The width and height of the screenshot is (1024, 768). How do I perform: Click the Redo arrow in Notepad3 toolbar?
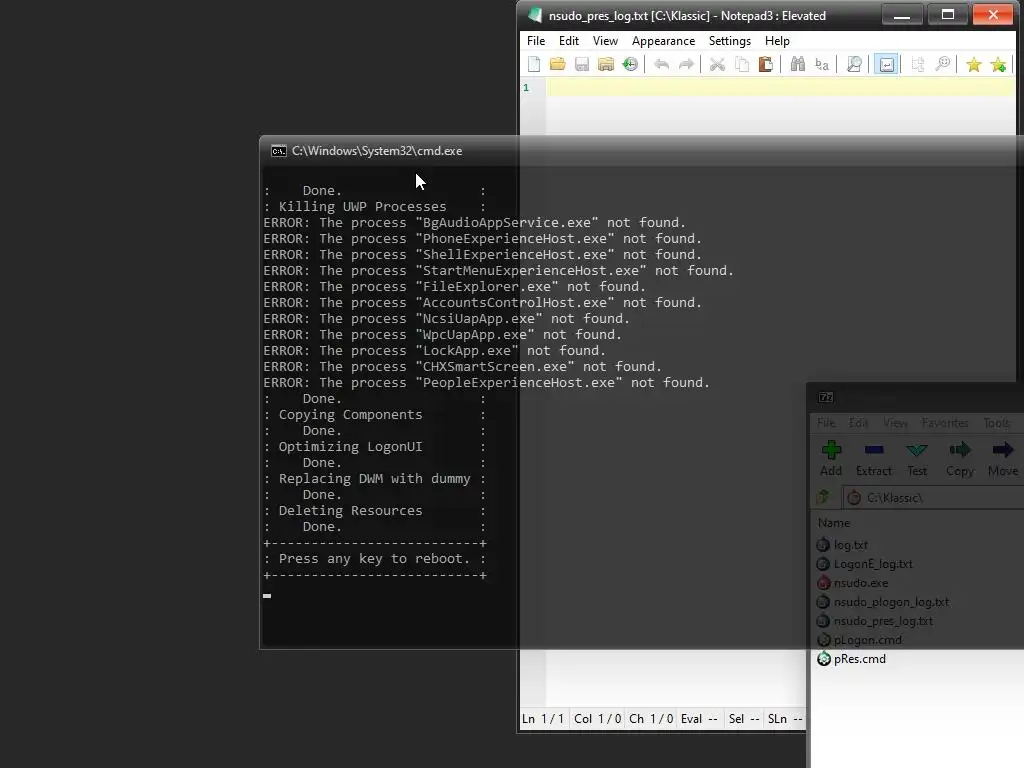[686, 64]
